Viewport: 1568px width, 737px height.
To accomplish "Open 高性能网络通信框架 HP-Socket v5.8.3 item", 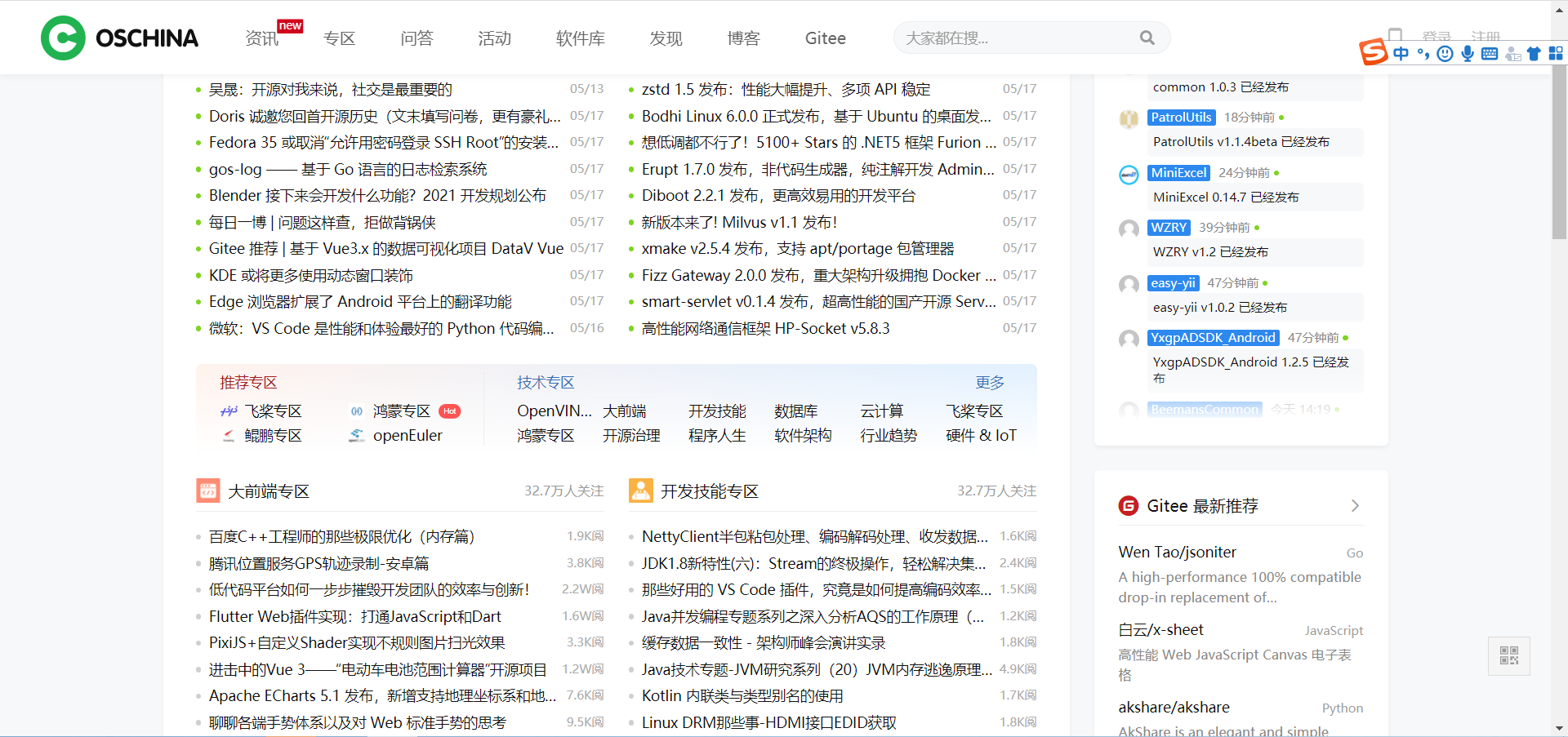I will click(x=765, y=329).
